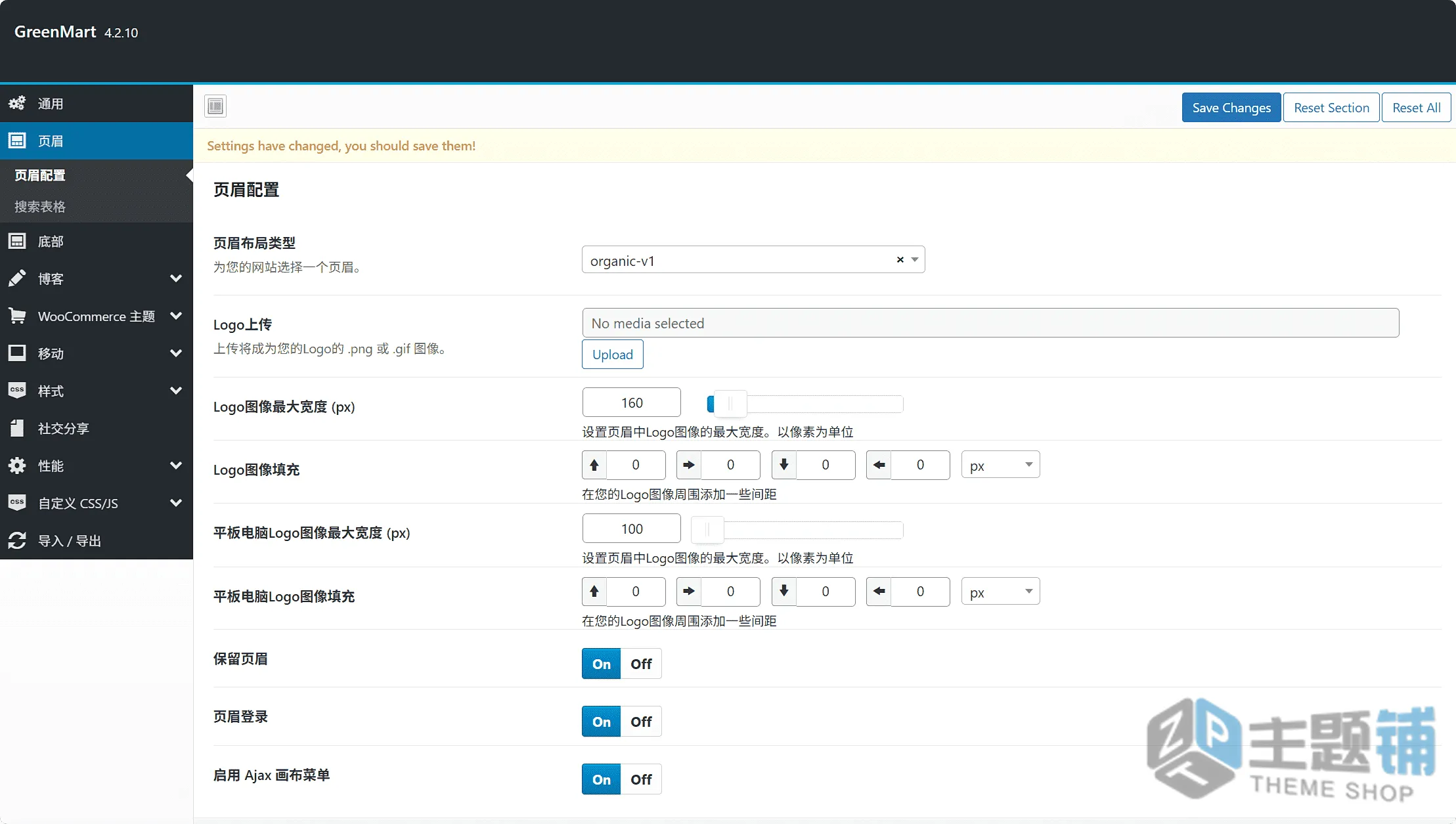Click the WooCommerce shopping cart icon
This screenshot has height=824, width=1456.
(17, 316)
